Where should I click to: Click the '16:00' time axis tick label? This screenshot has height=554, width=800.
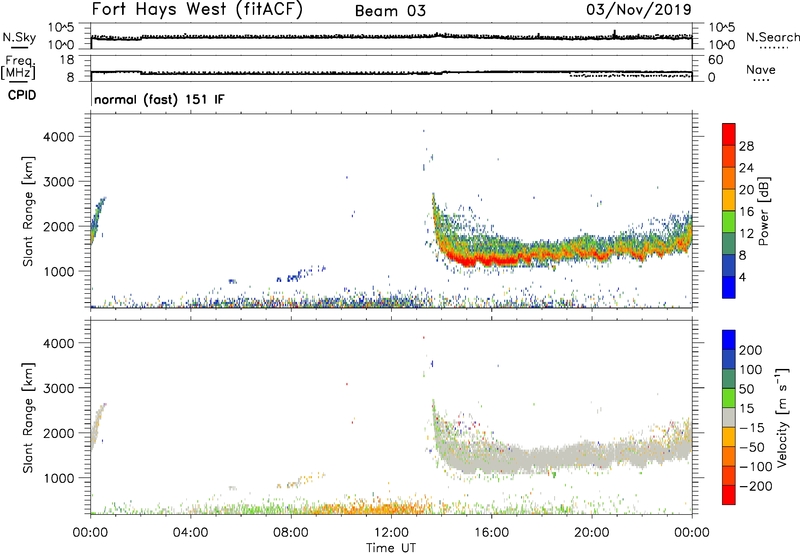coord(491,533)
